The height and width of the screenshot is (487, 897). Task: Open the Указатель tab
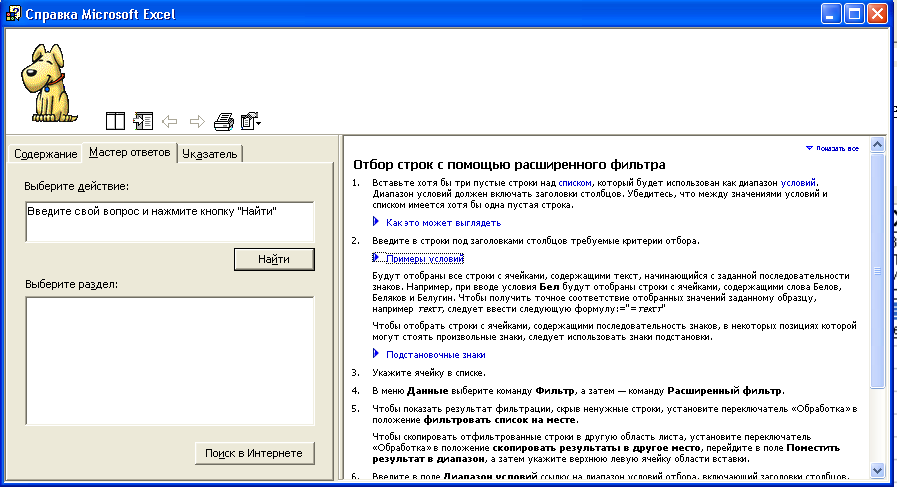coord(209,154)
